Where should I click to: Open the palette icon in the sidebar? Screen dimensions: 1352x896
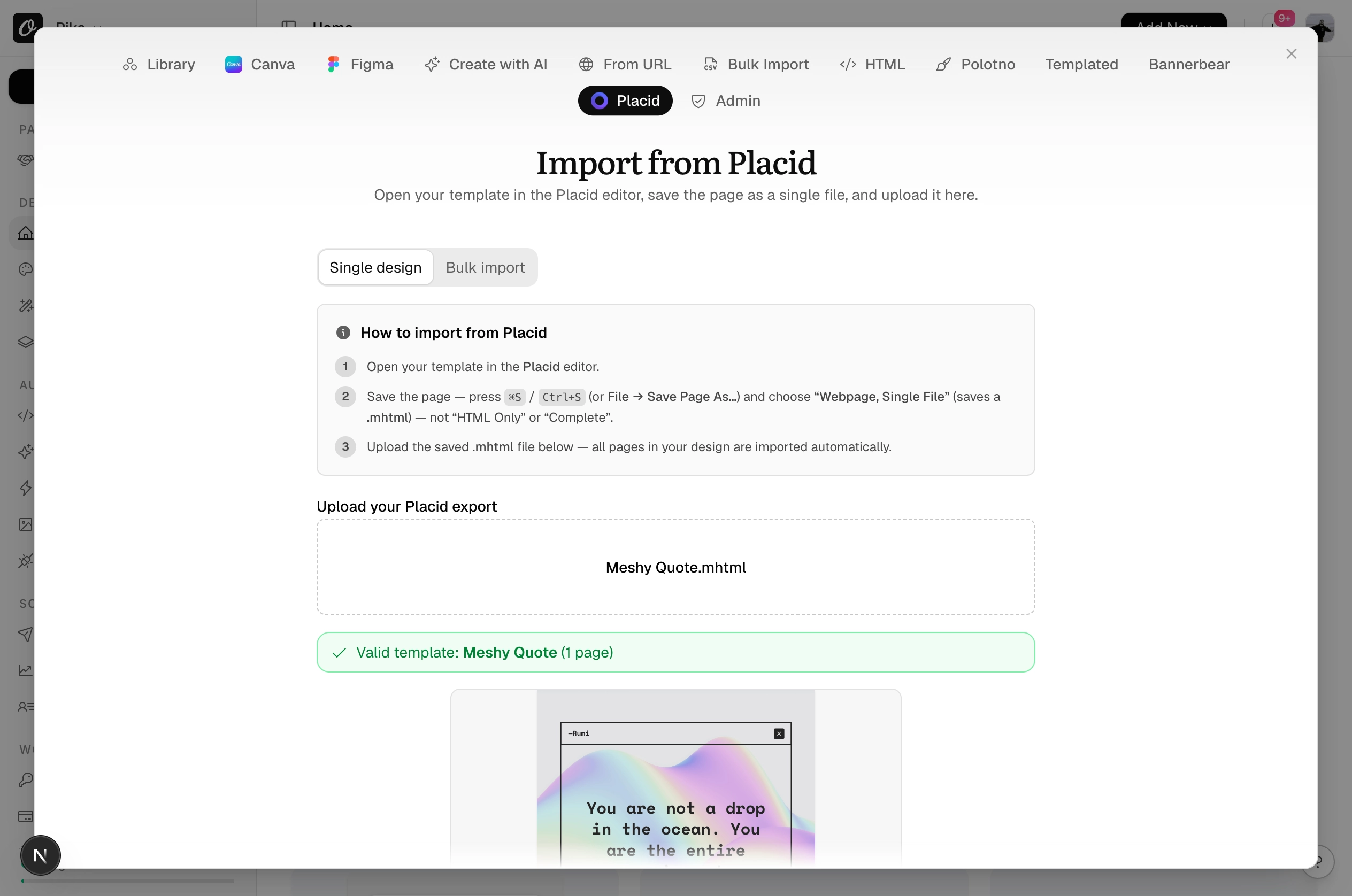(25, 270)
